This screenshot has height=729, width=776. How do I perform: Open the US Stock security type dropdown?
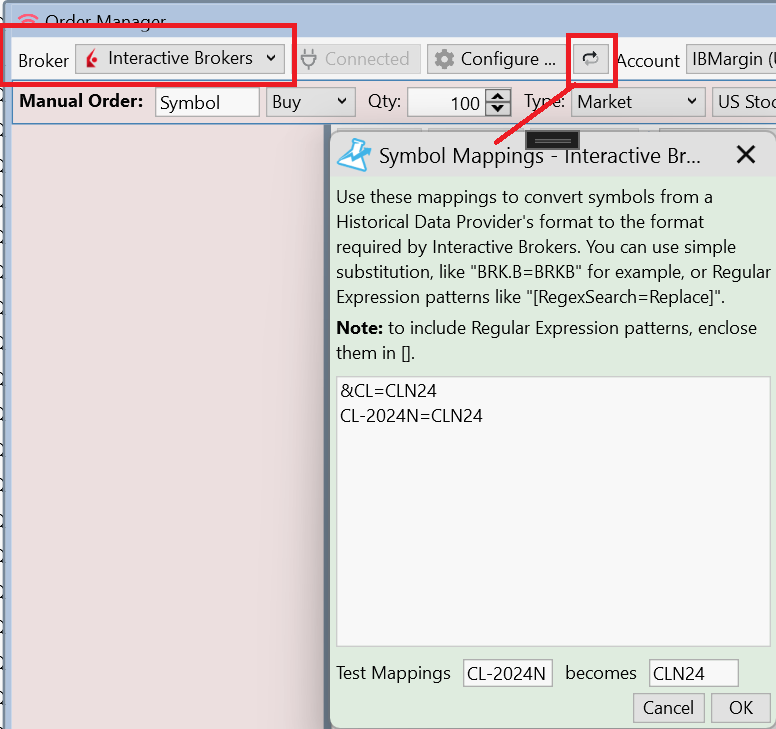tap(744, 102)
